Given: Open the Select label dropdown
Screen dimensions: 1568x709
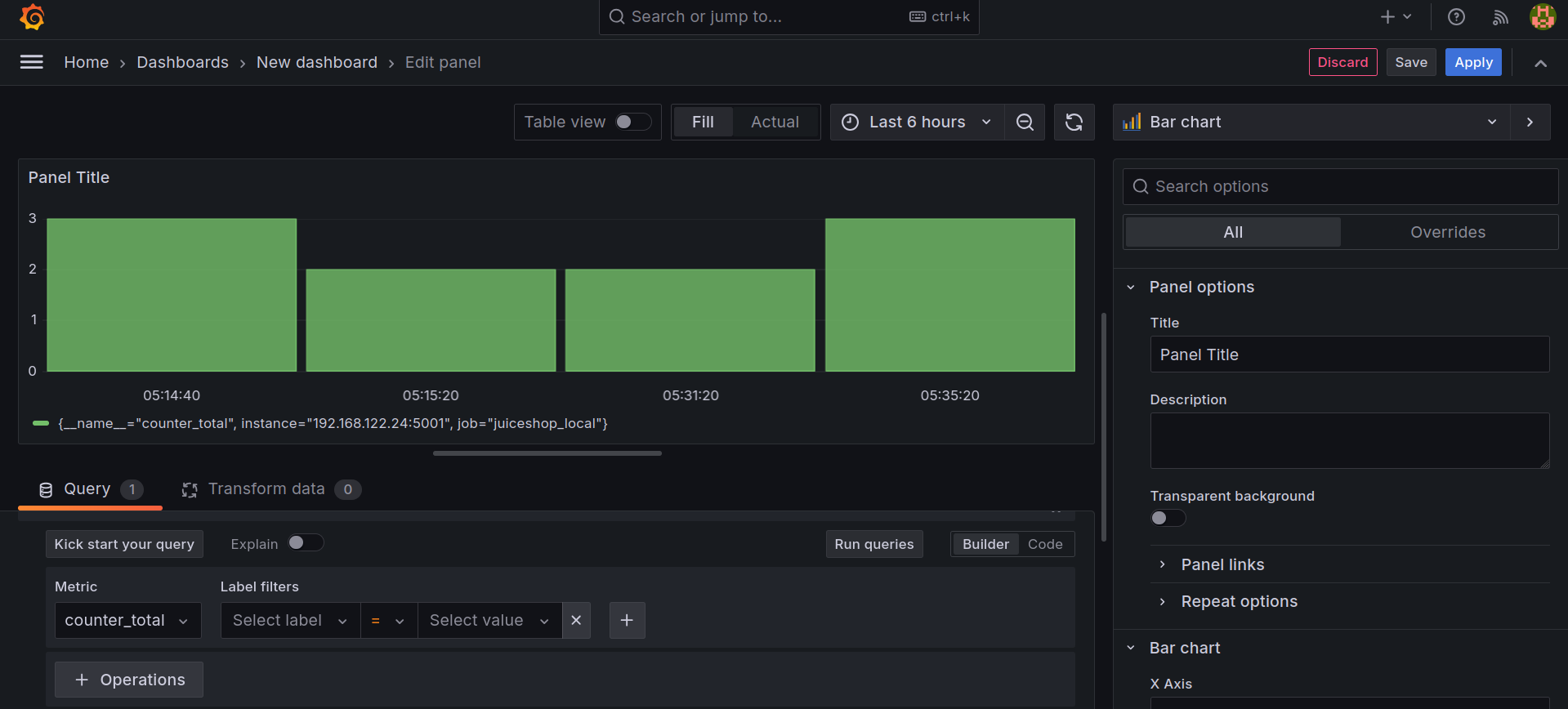Looking at the screenshot, I should [290, 620].
